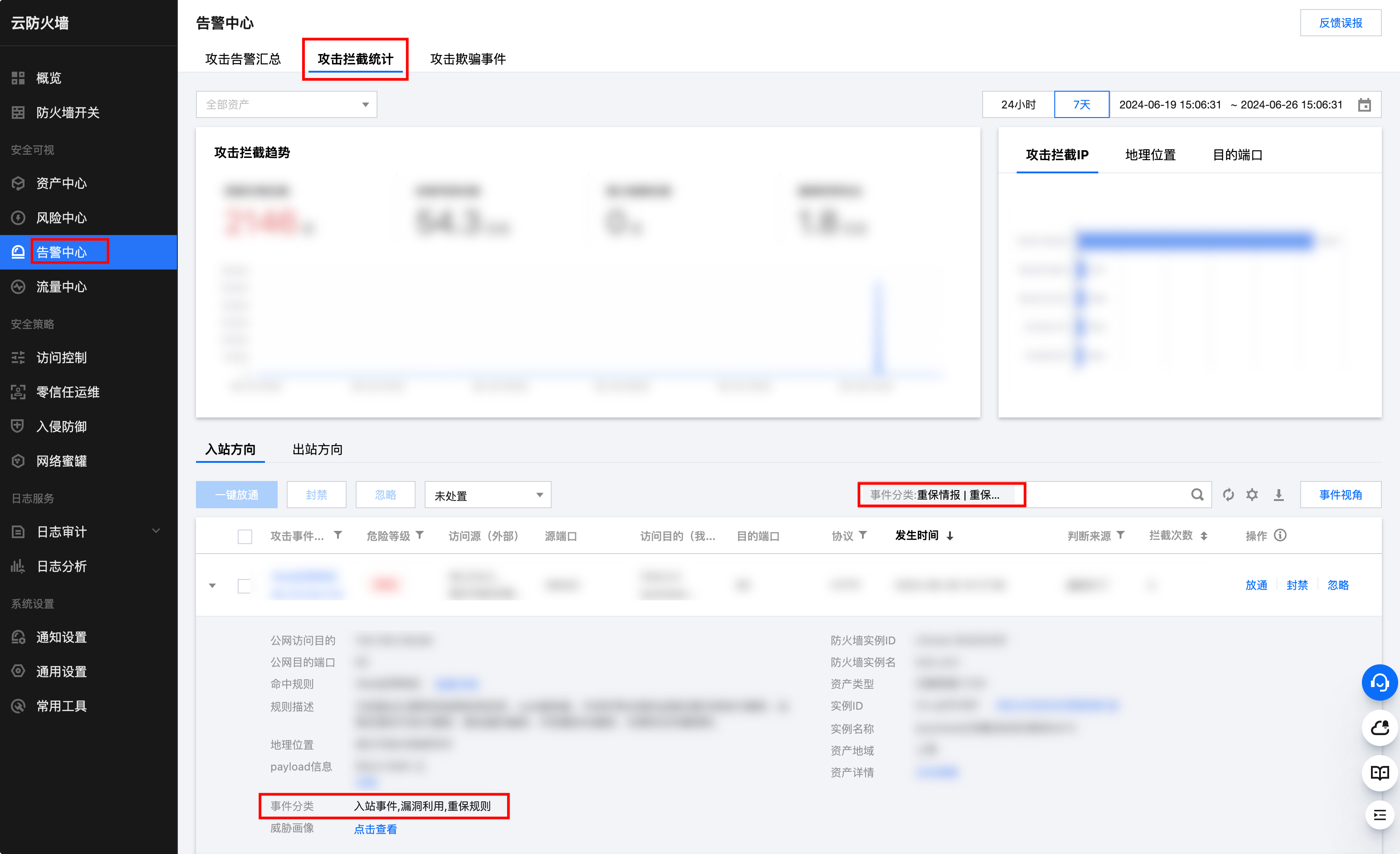Click the 访问控制 sliders icon
Image resolution: width=1400 pixels, height=854 pixels.
coord(18,358)
